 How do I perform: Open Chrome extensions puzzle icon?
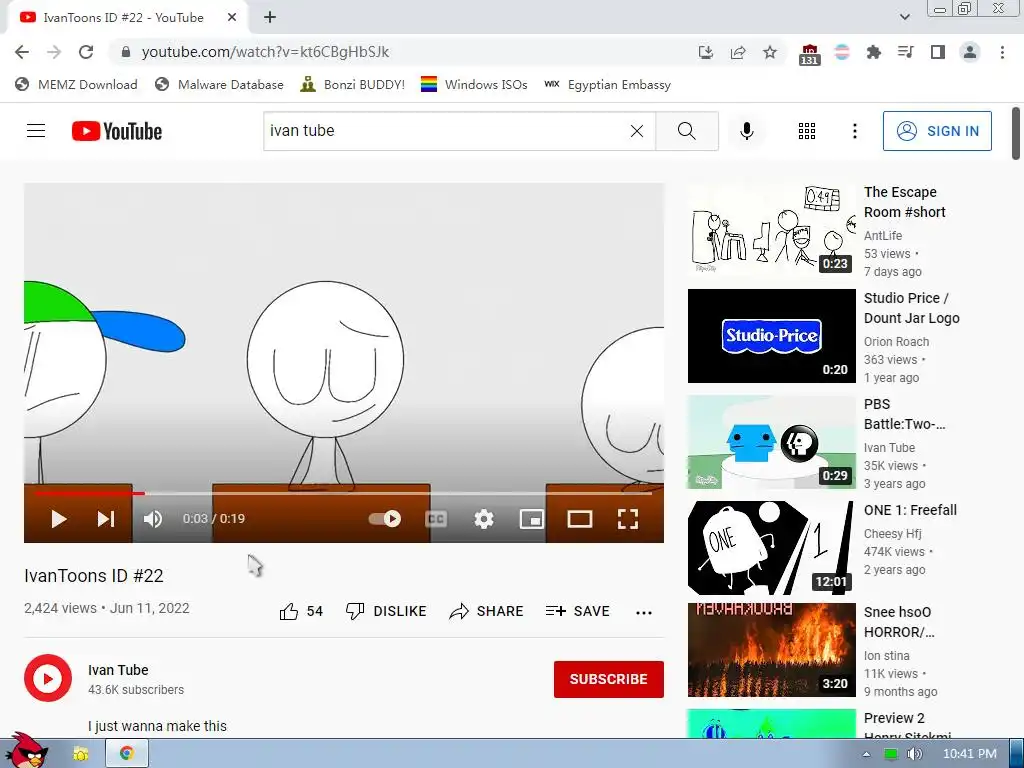pyautogui.click(x=873, y=52)
